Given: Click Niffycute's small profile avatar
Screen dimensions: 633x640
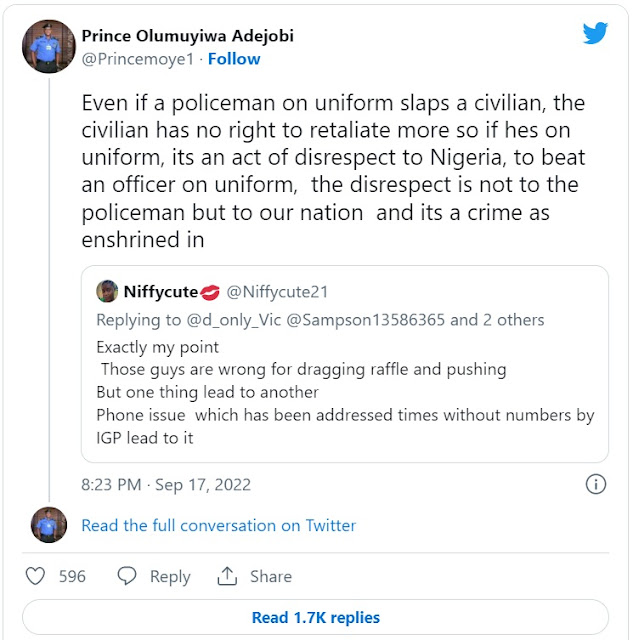Looking at the screenshot, I should pyautogui.click(x=107, y=292).
